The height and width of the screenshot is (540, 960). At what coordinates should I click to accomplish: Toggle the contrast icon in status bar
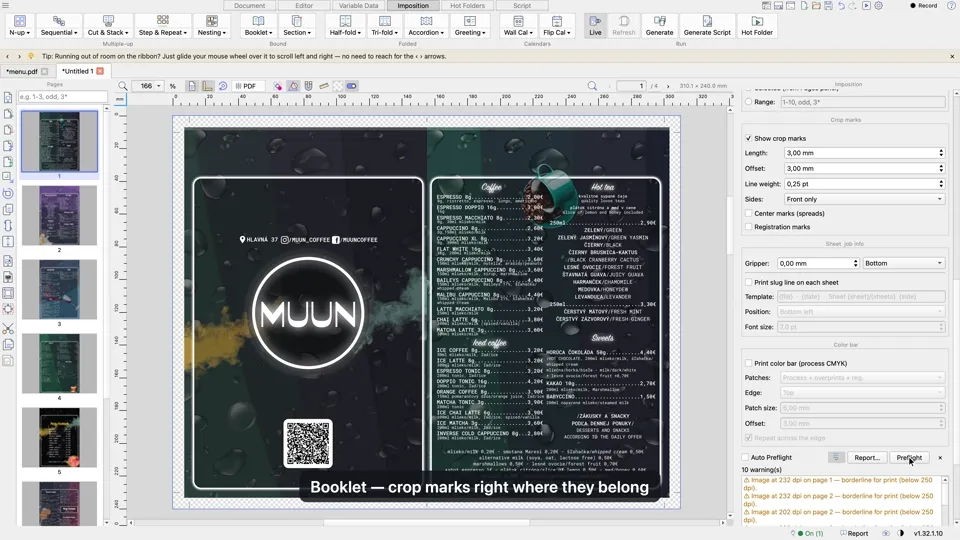(901, 533)
